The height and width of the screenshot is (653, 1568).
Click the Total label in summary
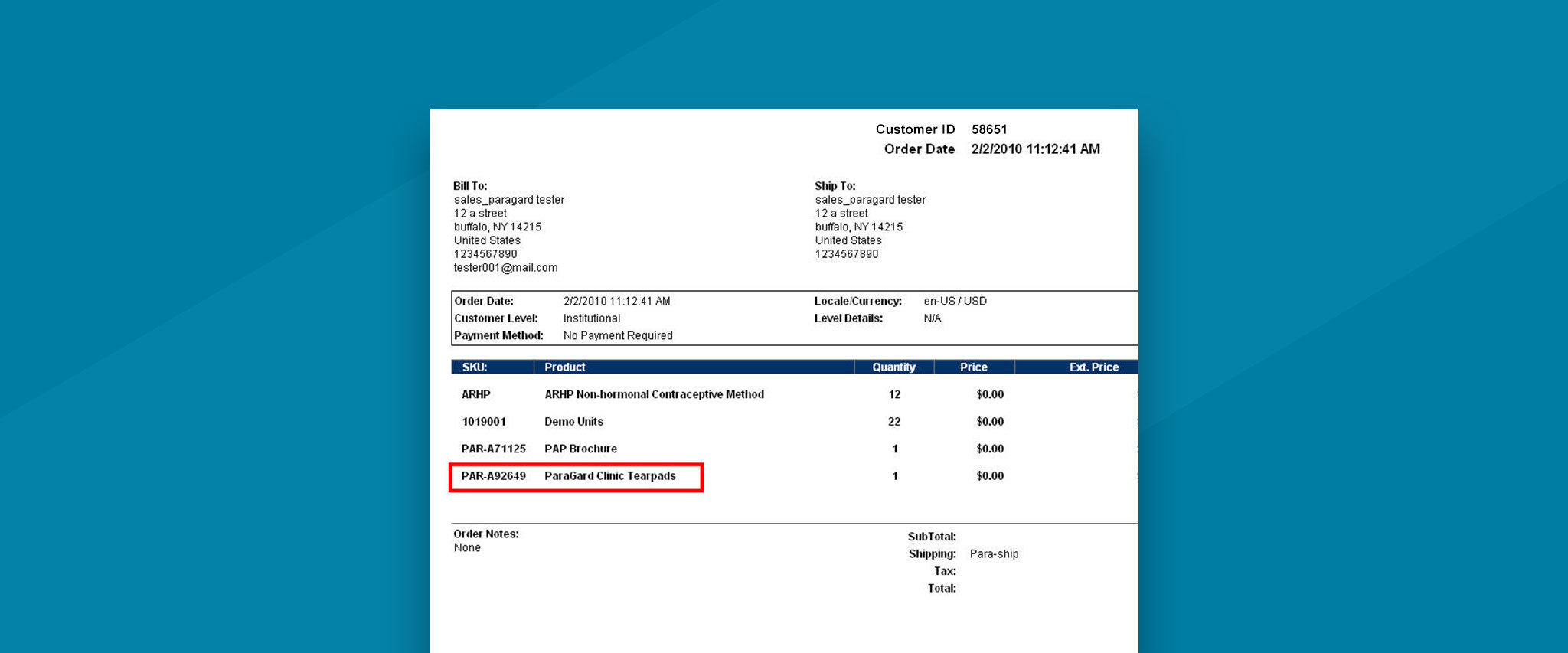click(x=942, y=589)
